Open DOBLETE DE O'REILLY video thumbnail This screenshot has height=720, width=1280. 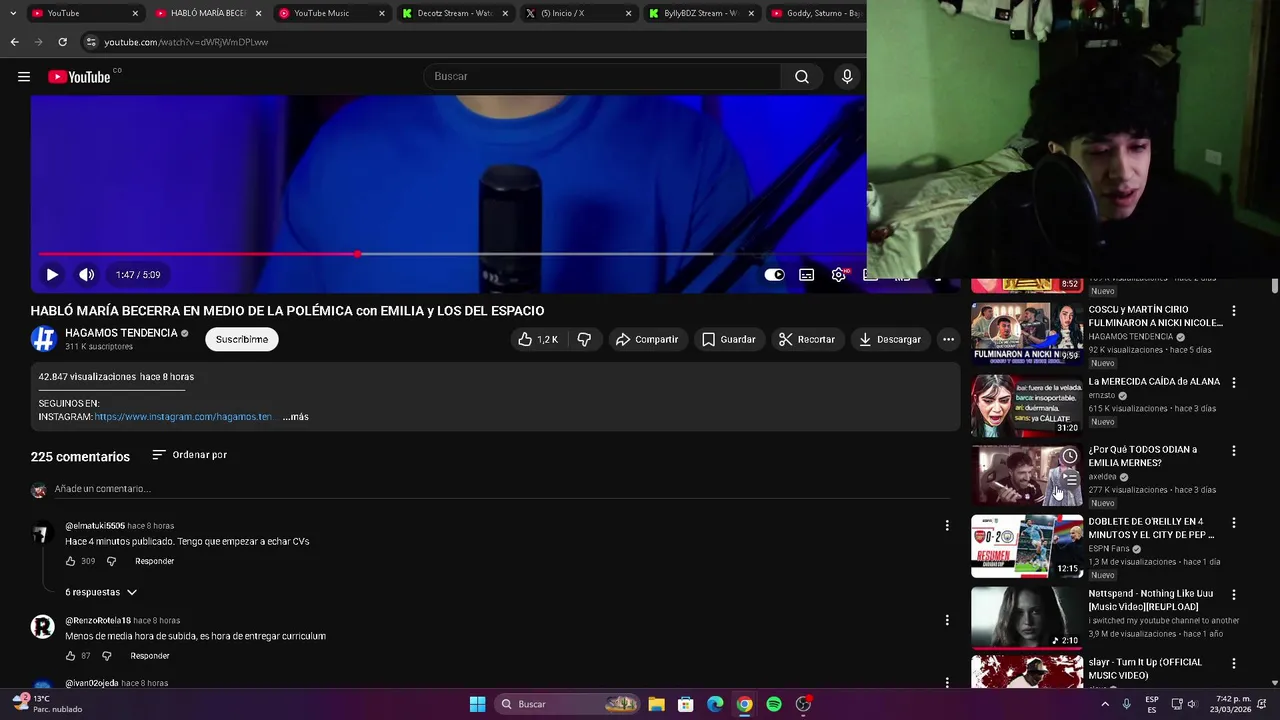[x=1027, y=547]
